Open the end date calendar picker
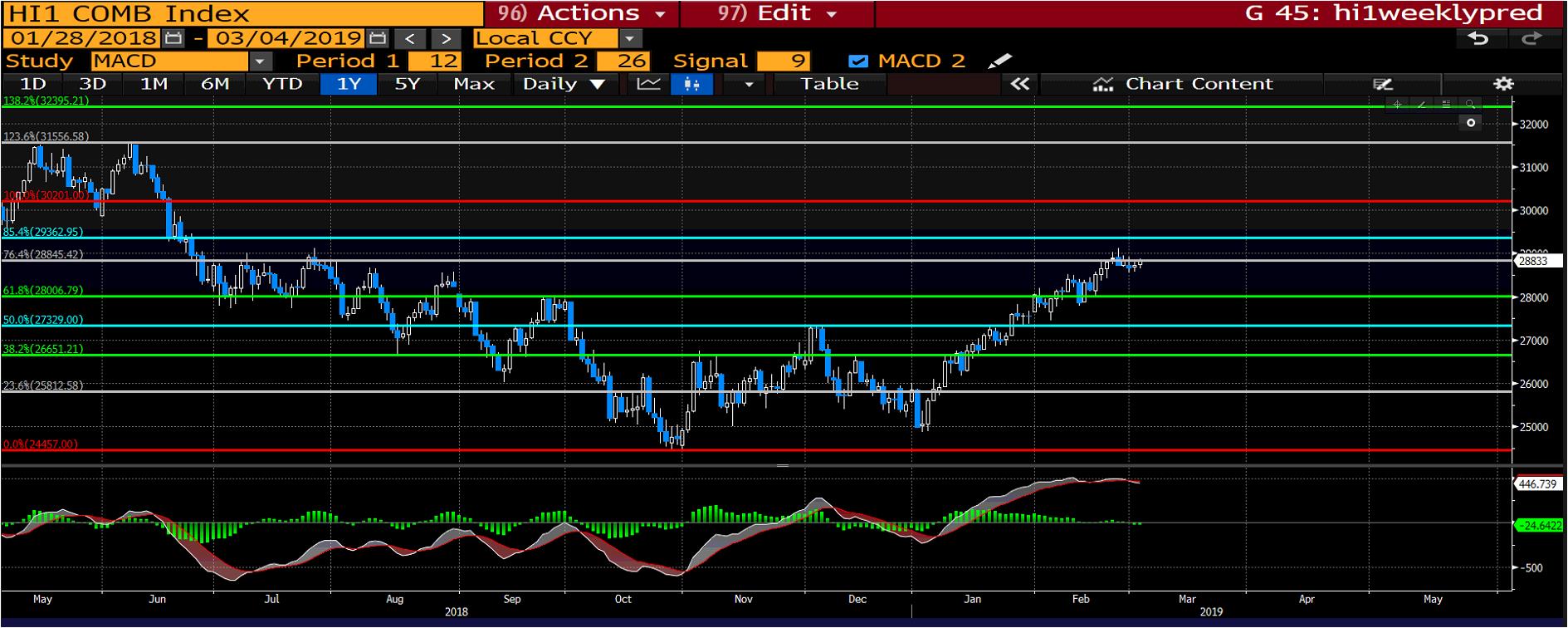The image size is (1568, 628). click(378, 38)
